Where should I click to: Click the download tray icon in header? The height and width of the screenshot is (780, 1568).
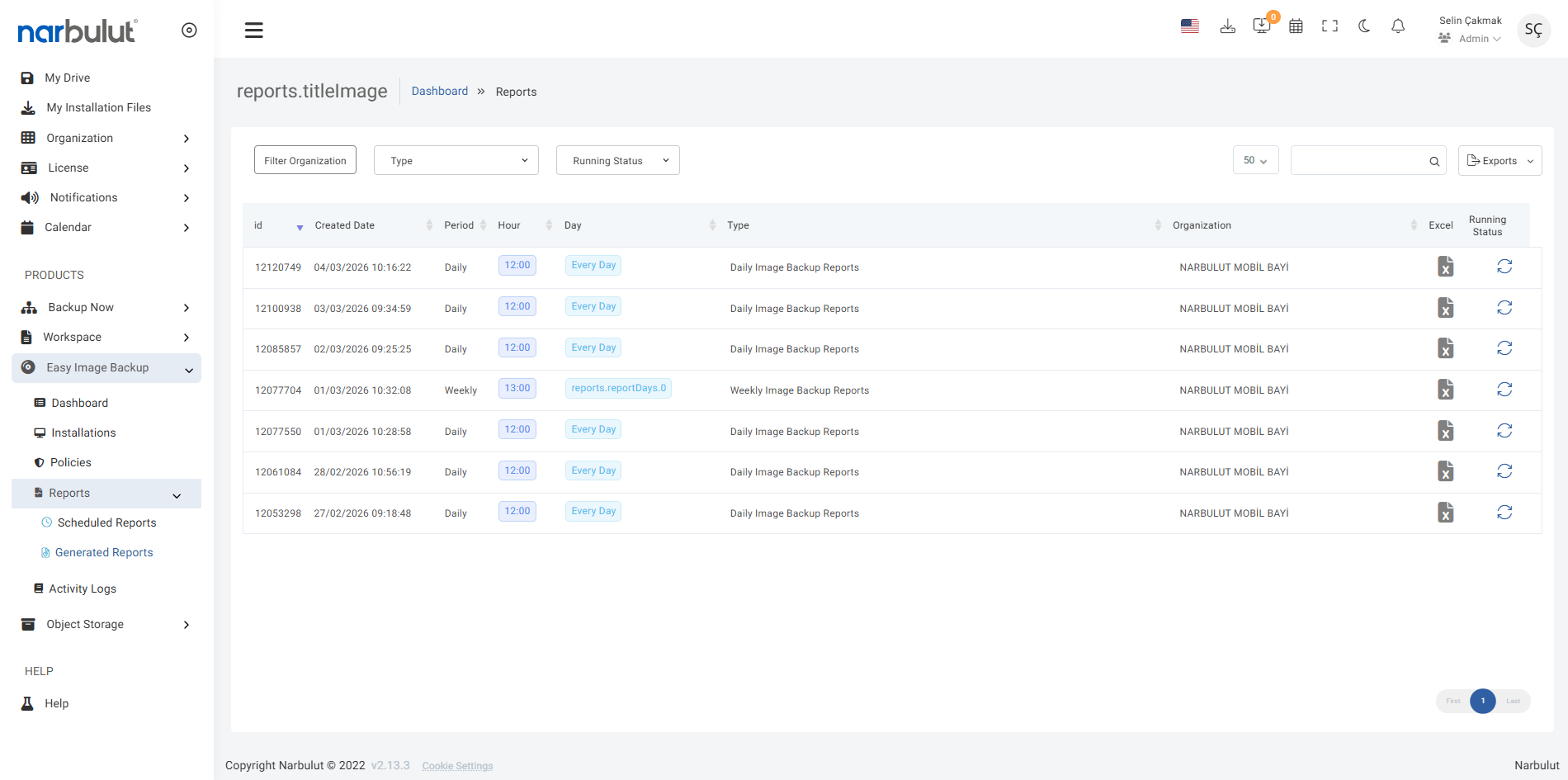(1227, 26)
